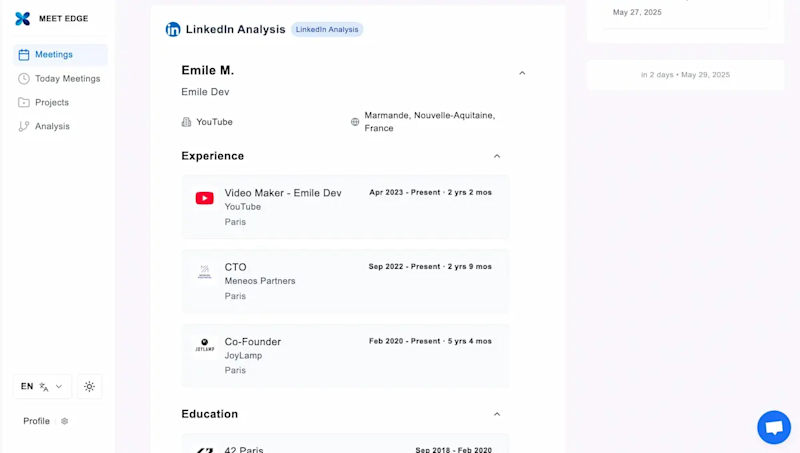
Task: Click the globe icon beside Marmande location
Action: 355,122
